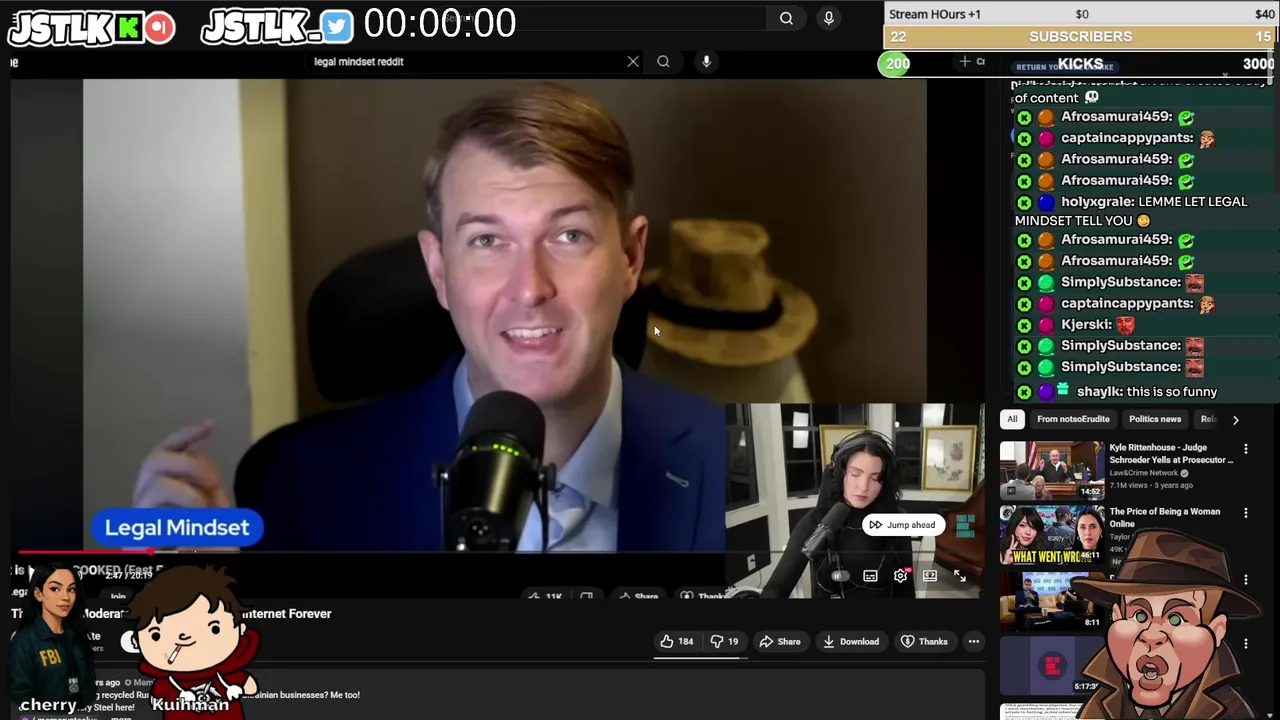Click the Law&Crime Network channel name
The height and width of the screenshot is (720, 1280).
pyautogui.click(x=1144, y=473)
